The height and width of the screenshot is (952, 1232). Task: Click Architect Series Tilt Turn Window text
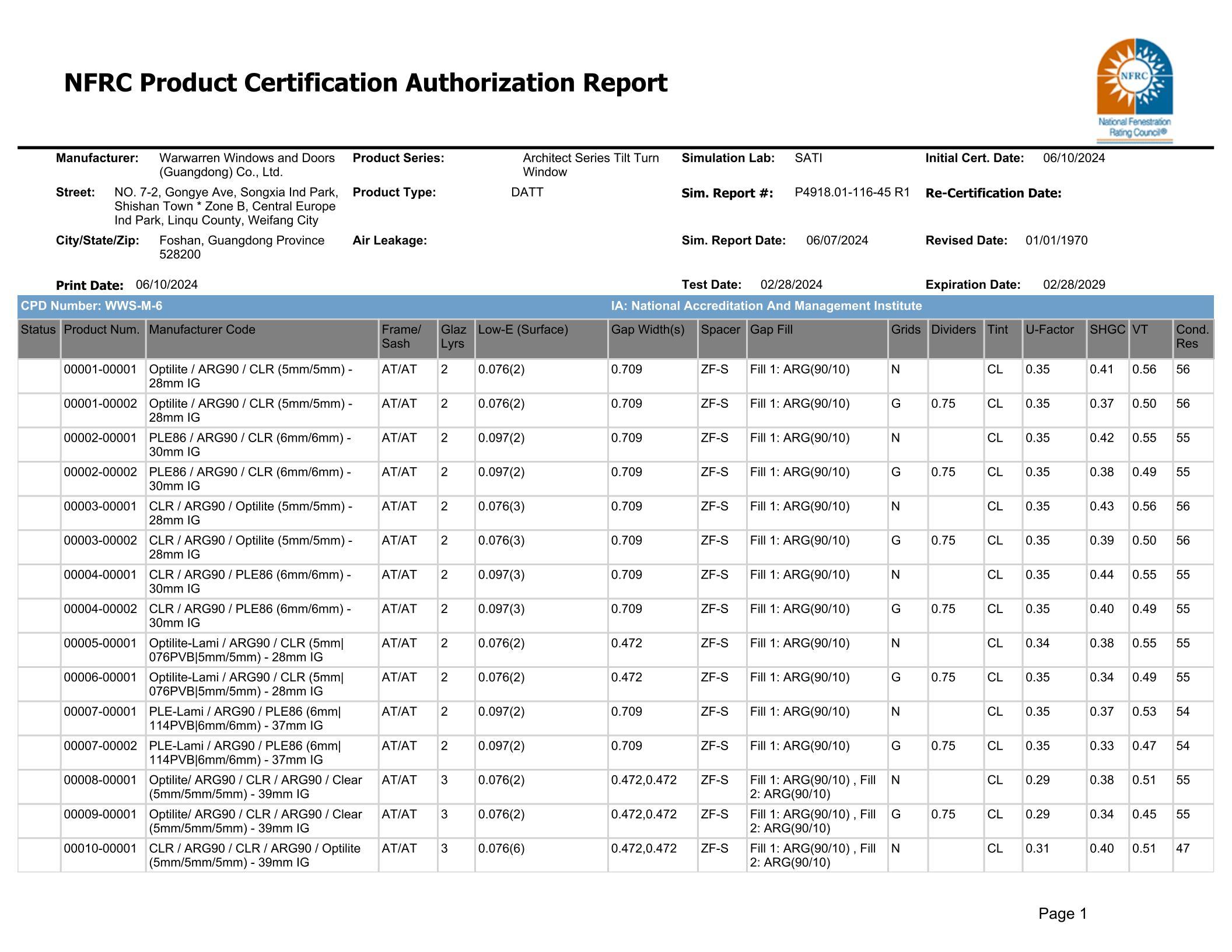point(591,165)
